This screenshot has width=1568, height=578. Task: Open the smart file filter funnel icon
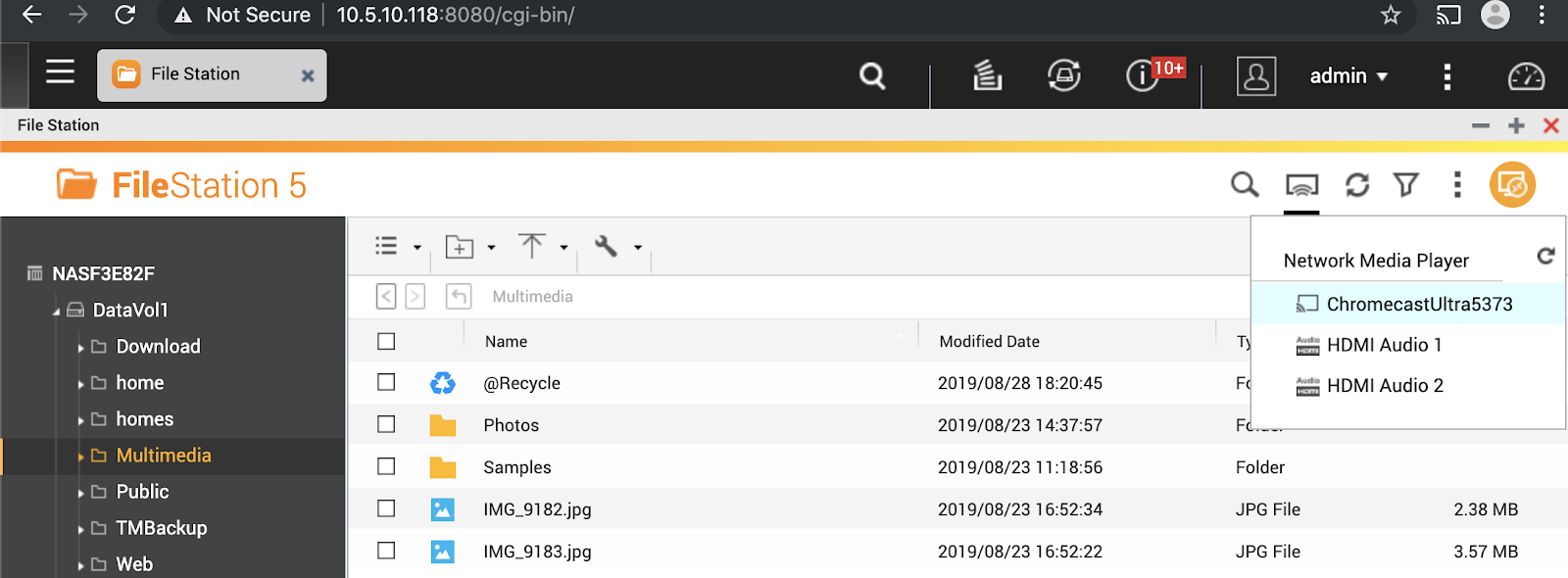pos(1406,184)
